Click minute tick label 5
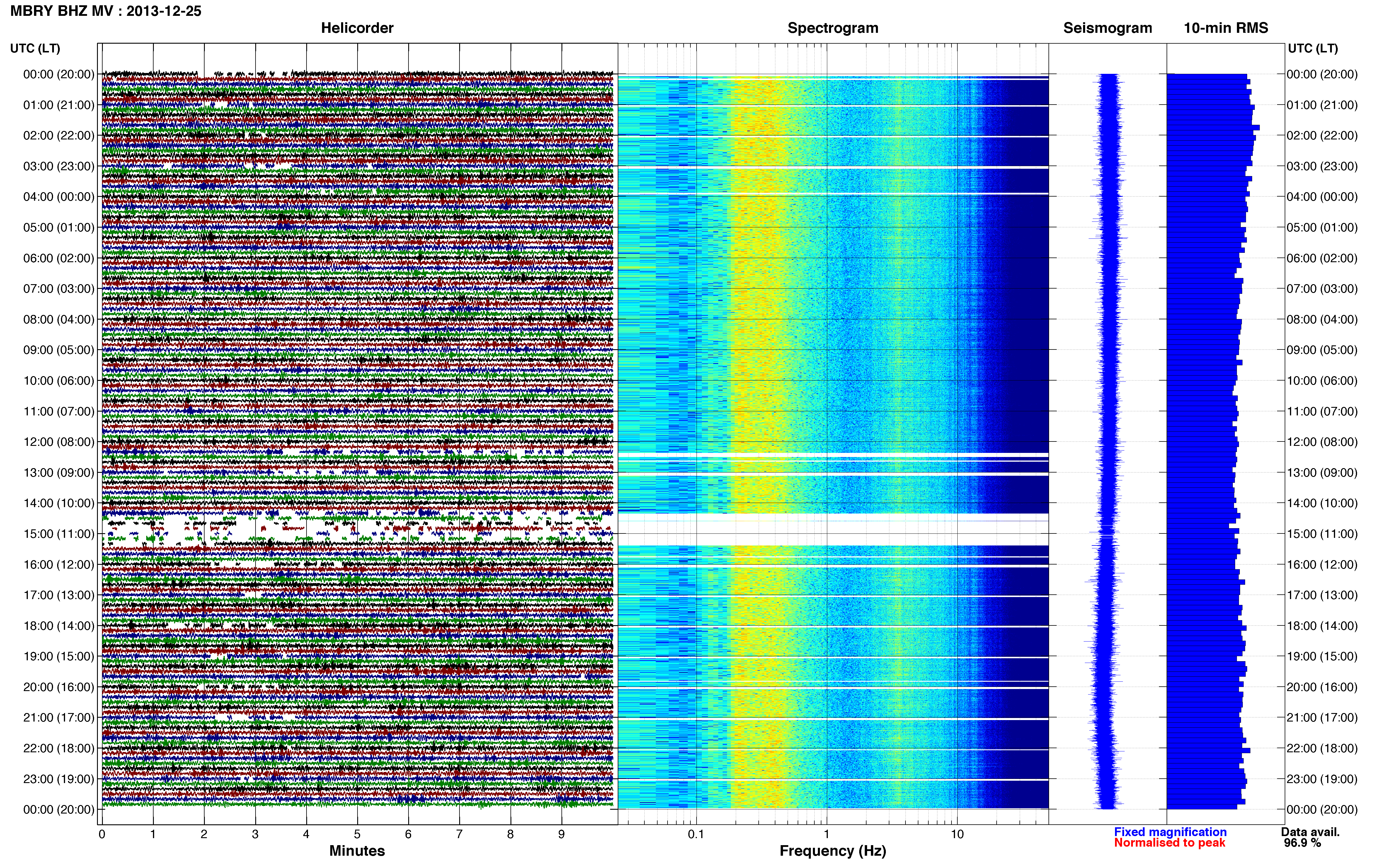The image size is (1389, 868). point(357,834)
